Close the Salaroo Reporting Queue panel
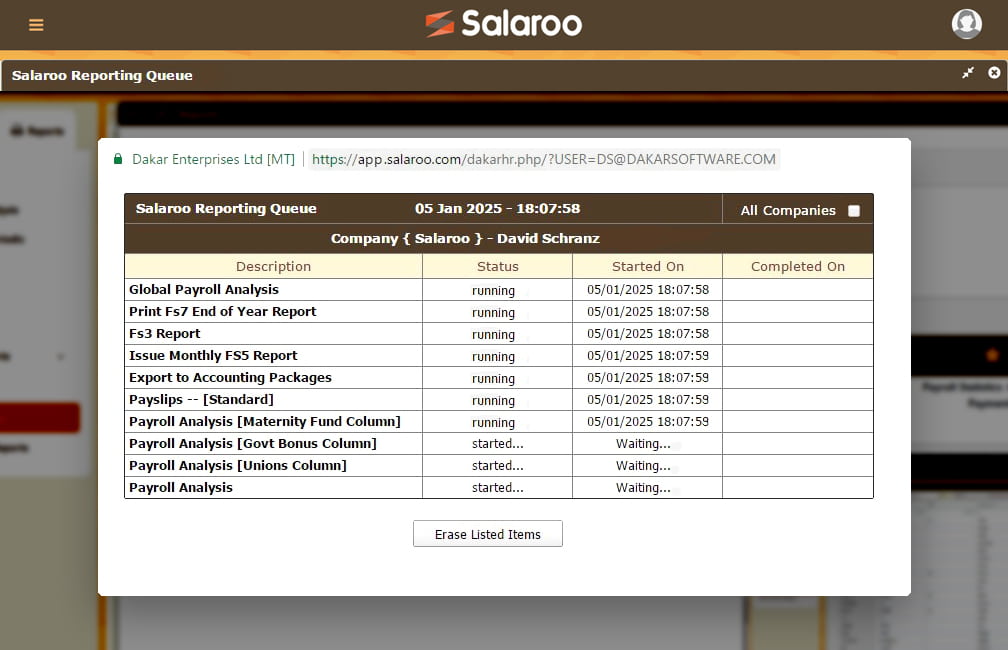Viewport: 1008px width, 650px height. click(x=994, y=73)
